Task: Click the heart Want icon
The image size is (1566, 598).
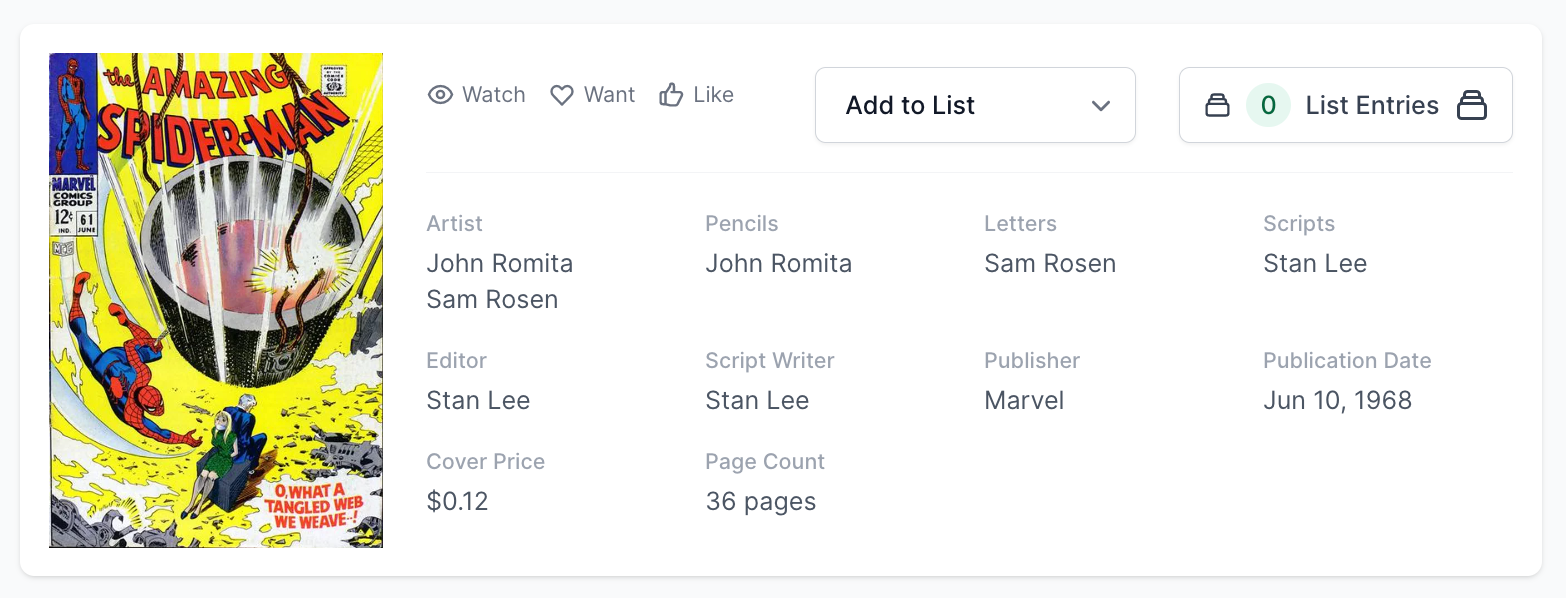Action: 562,95
